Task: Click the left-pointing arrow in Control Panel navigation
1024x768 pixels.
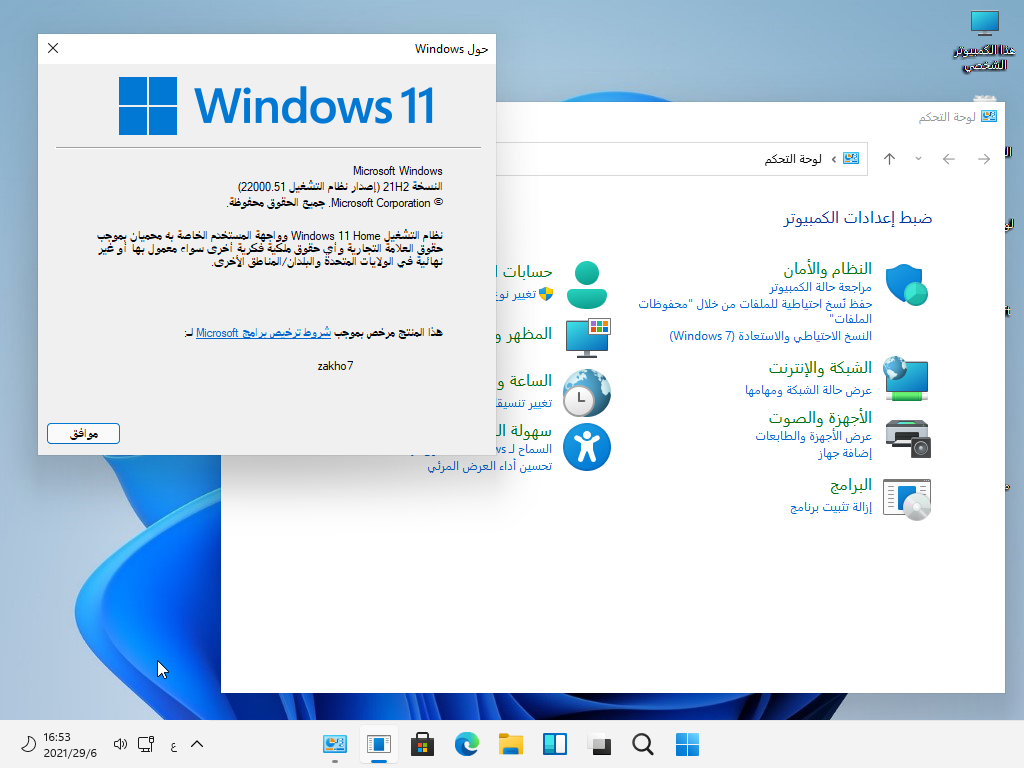Action: click(x=949, y=159)
